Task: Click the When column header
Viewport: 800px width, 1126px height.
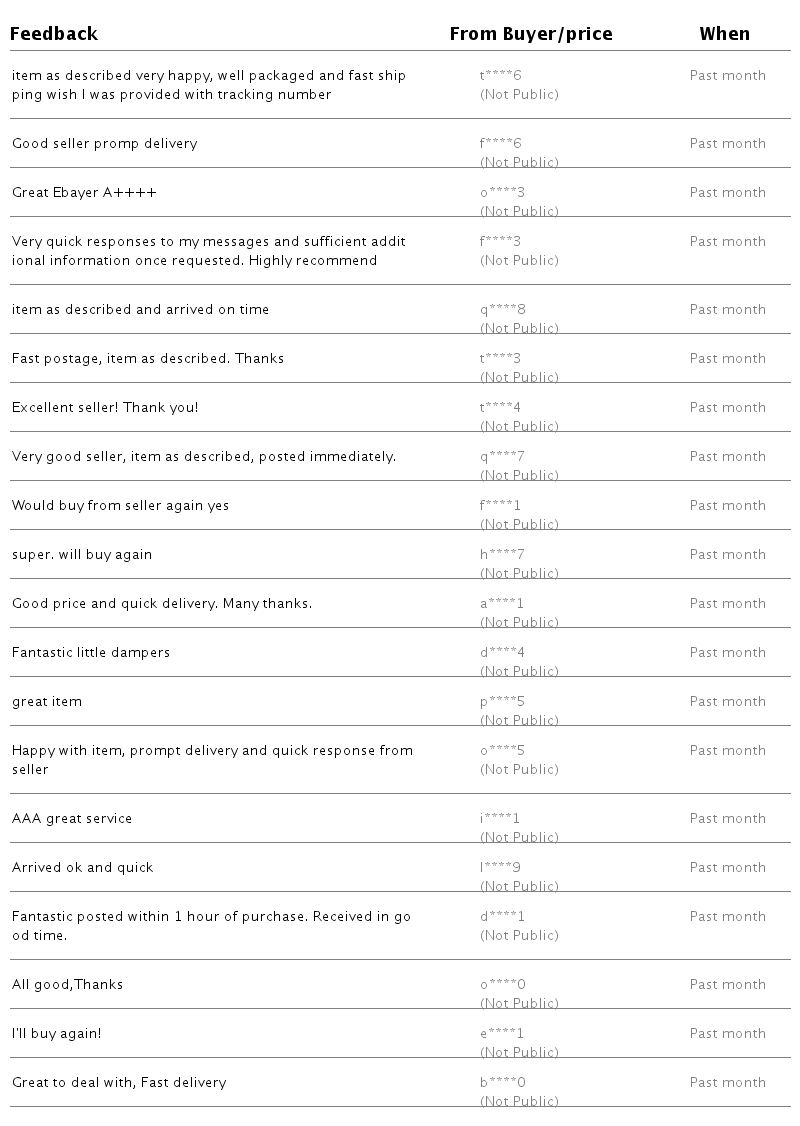Action: (724, 34)
